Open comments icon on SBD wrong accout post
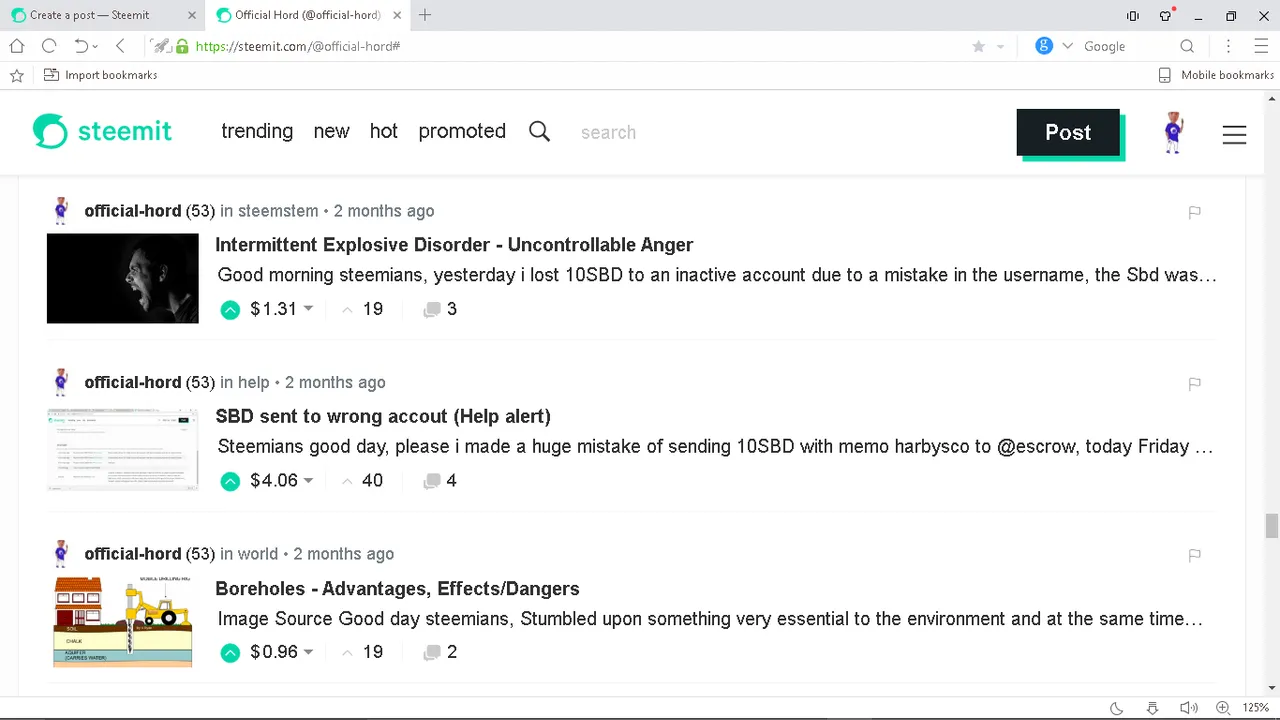Screen dimensions: 1280x720 pos(432,481)
